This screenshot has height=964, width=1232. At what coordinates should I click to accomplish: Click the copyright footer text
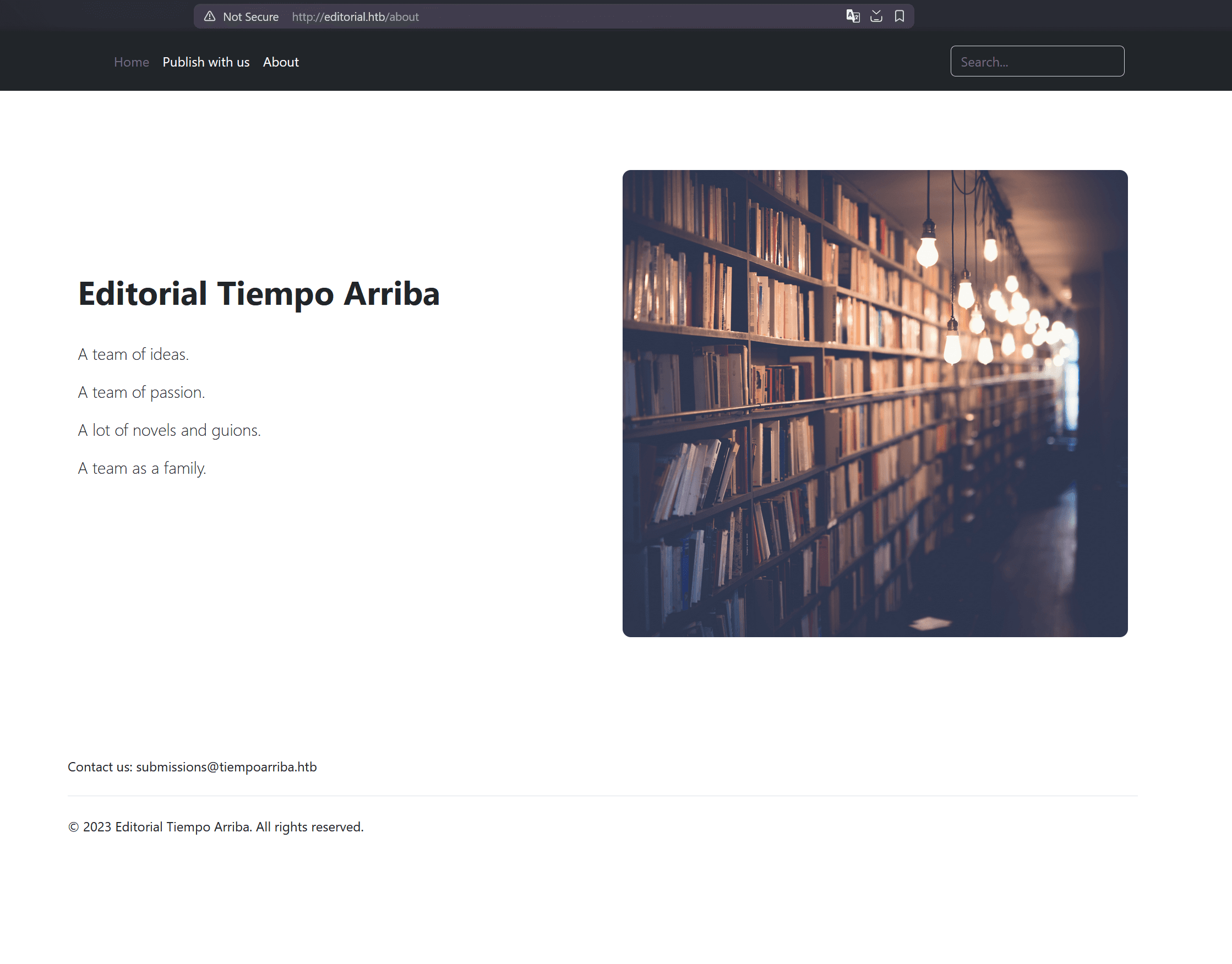coord(216,826)
